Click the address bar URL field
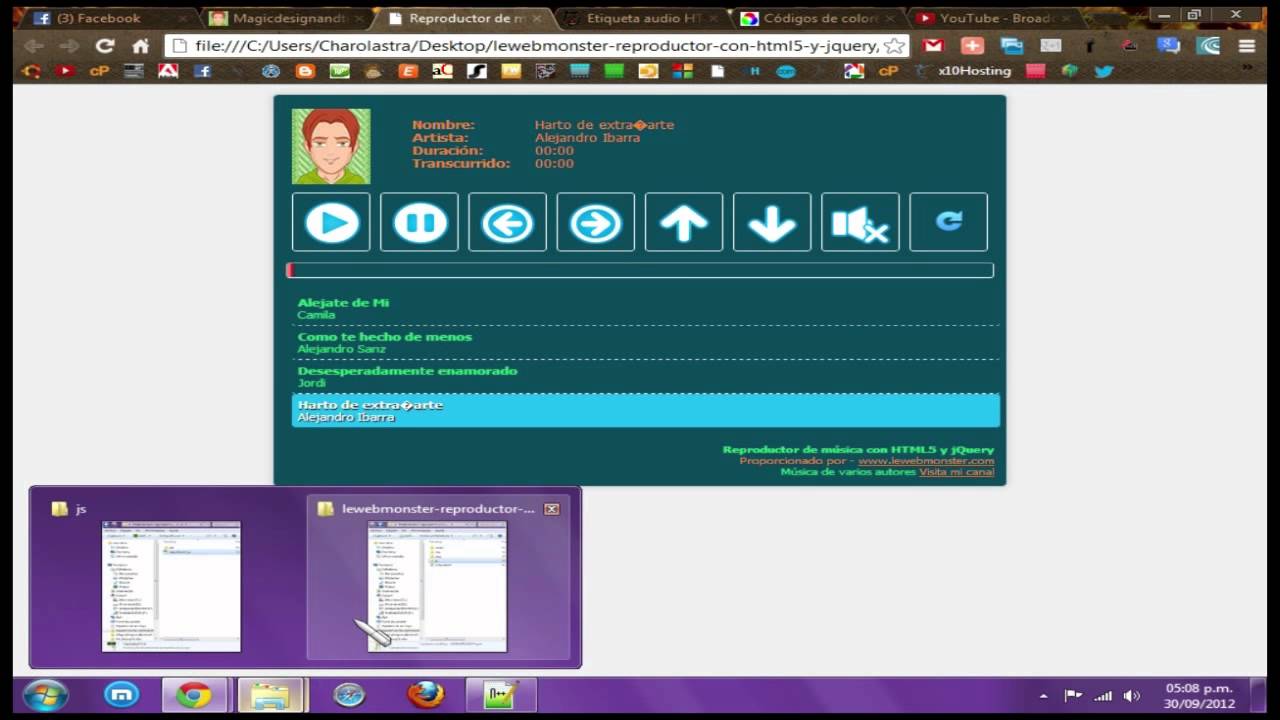This screenshot has height=720, width=1280. coord(537,46)
